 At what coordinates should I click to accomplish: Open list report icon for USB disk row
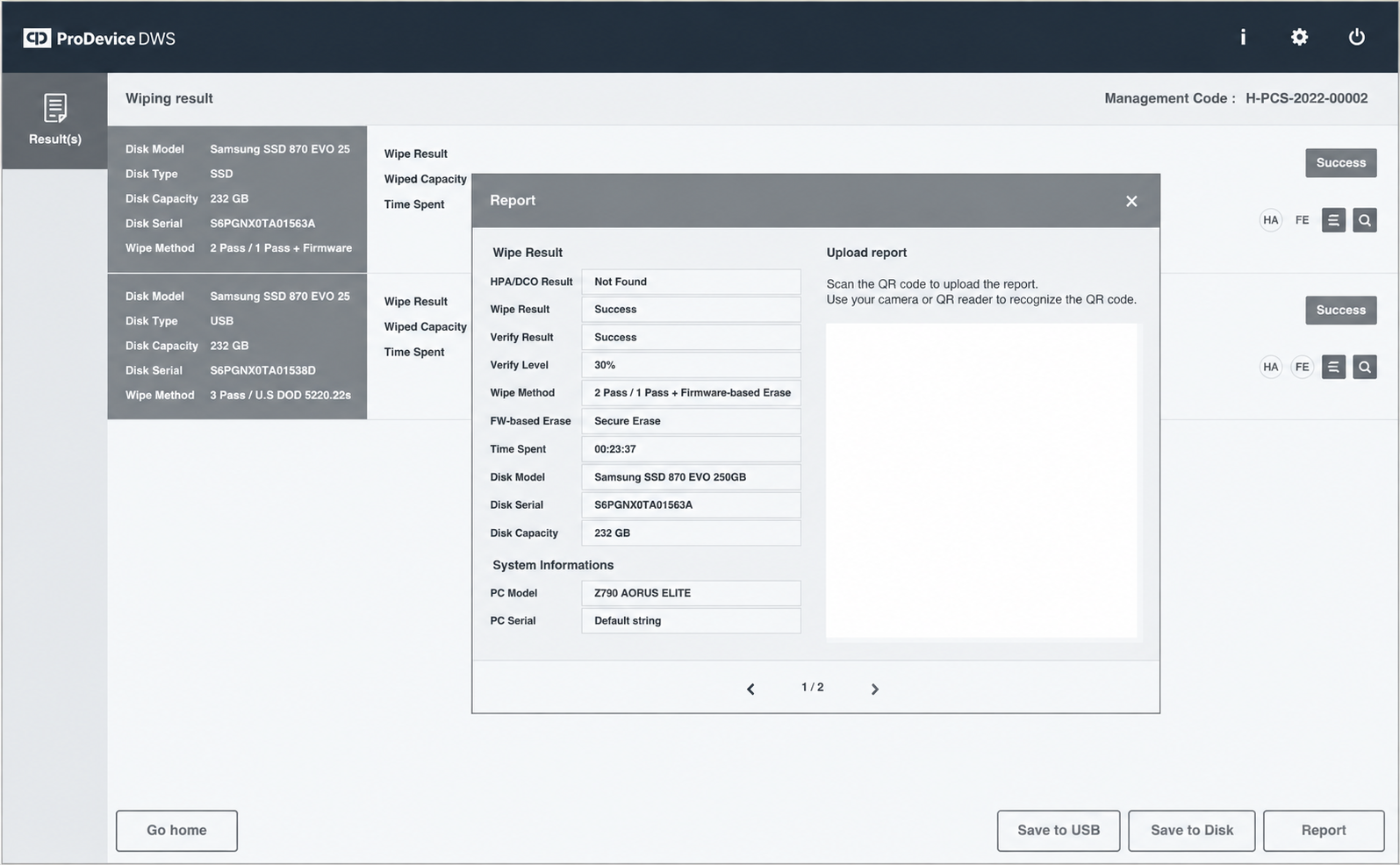pos(1333,367)
